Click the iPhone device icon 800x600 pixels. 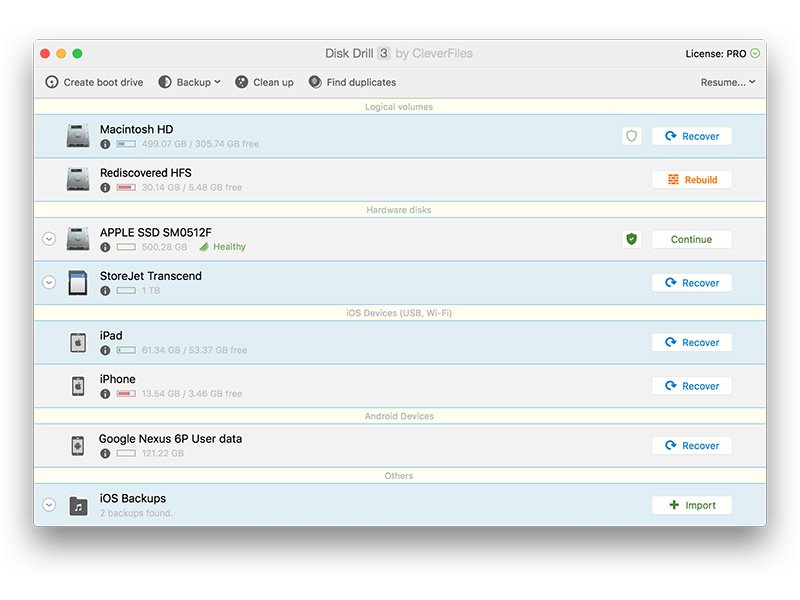[x=78, y=386]
